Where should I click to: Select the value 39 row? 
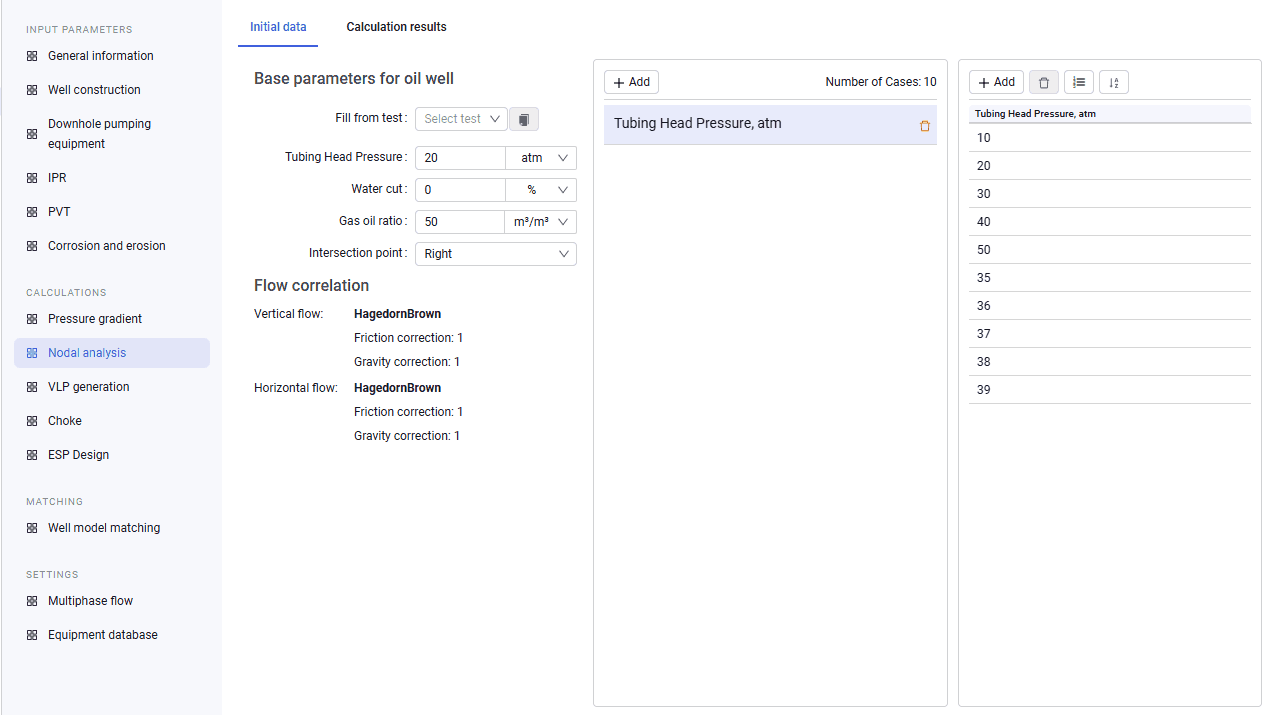tap(1110, 390)
